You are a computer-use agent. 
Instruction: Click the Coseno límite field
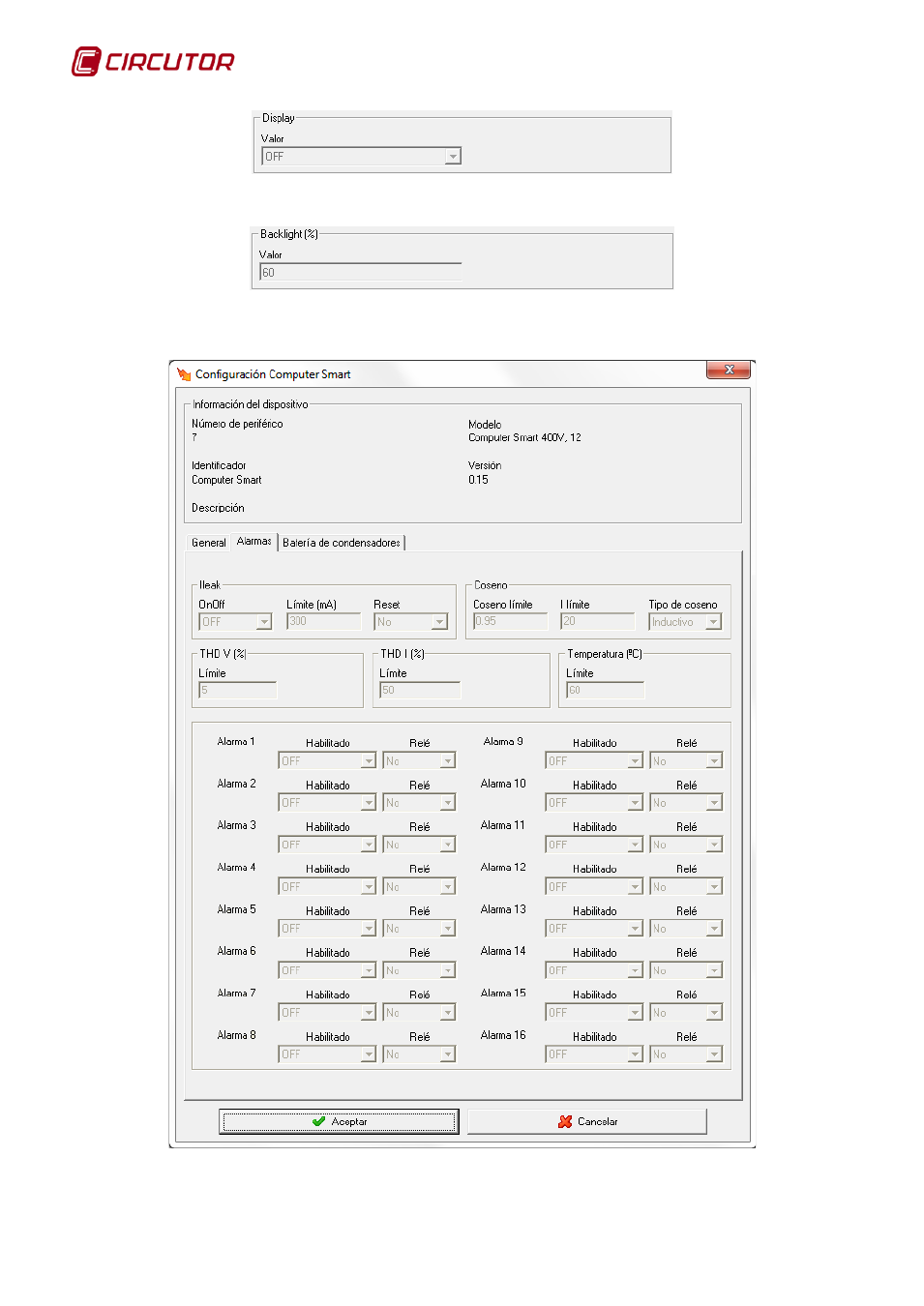[x=511, y=621]
